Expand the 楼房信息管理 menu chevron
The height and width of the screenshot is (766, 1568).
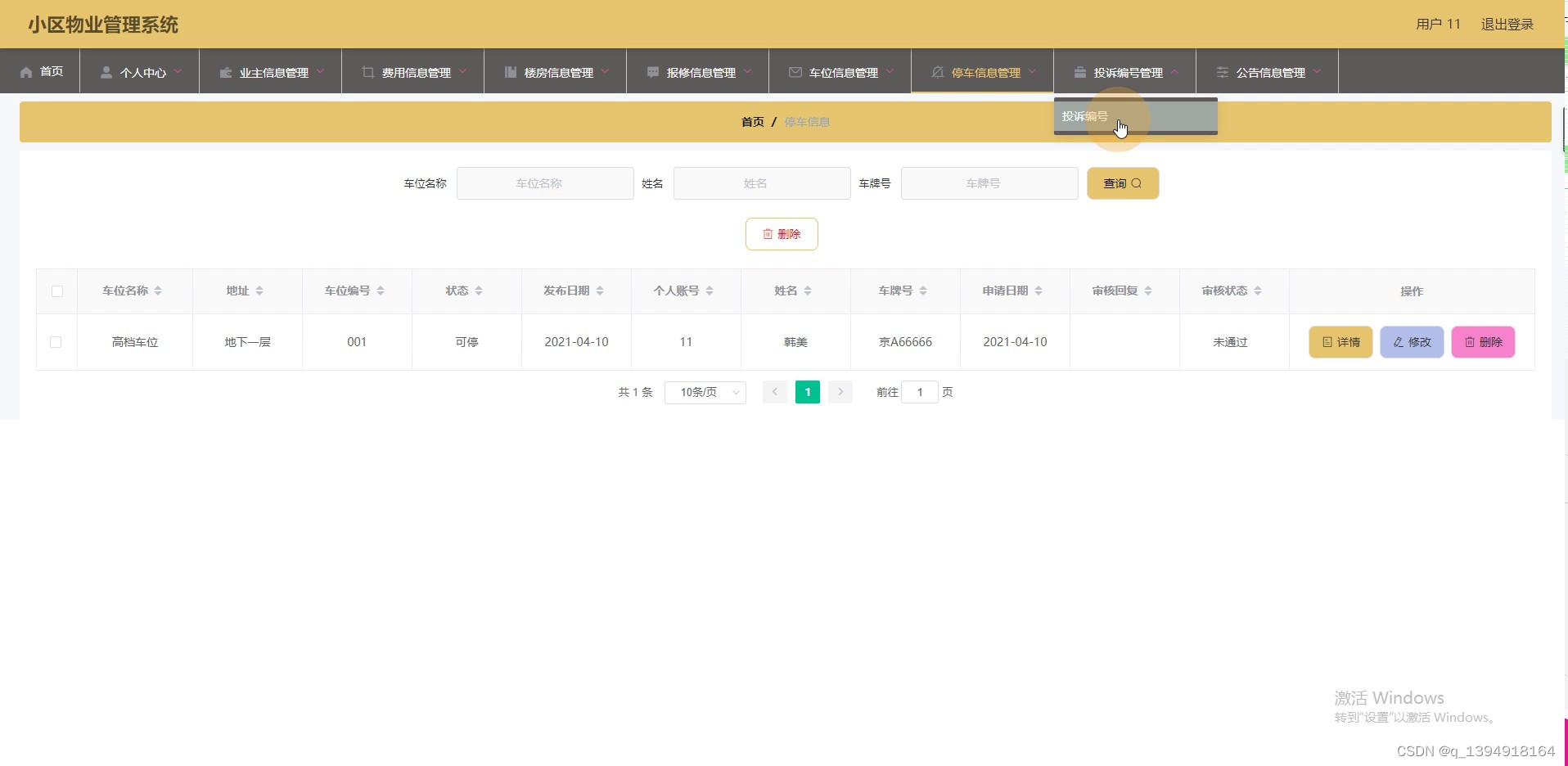(605, 71)
